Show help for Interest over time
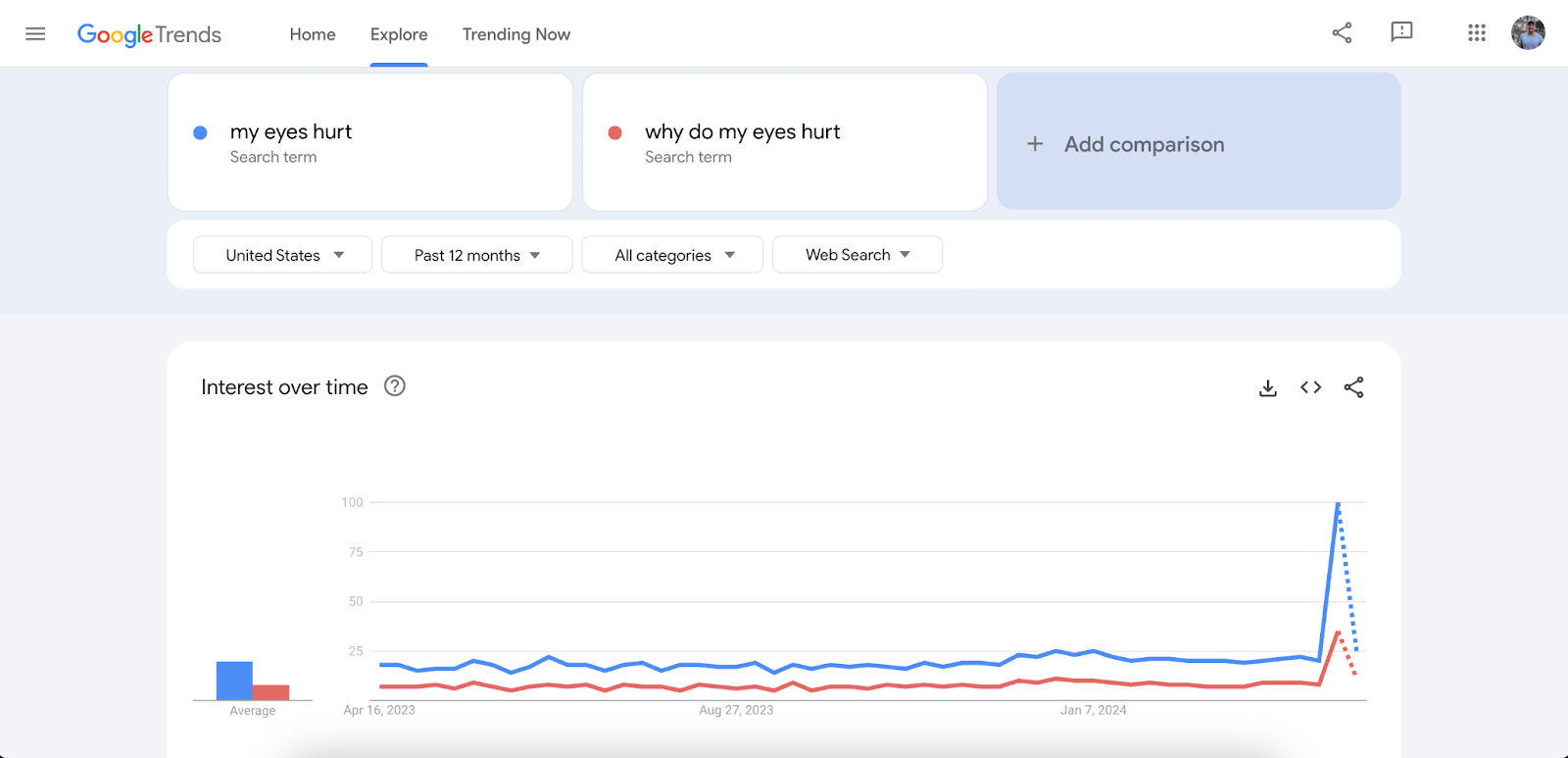The width and height of the screenshot is (1568, 758). 394,386
